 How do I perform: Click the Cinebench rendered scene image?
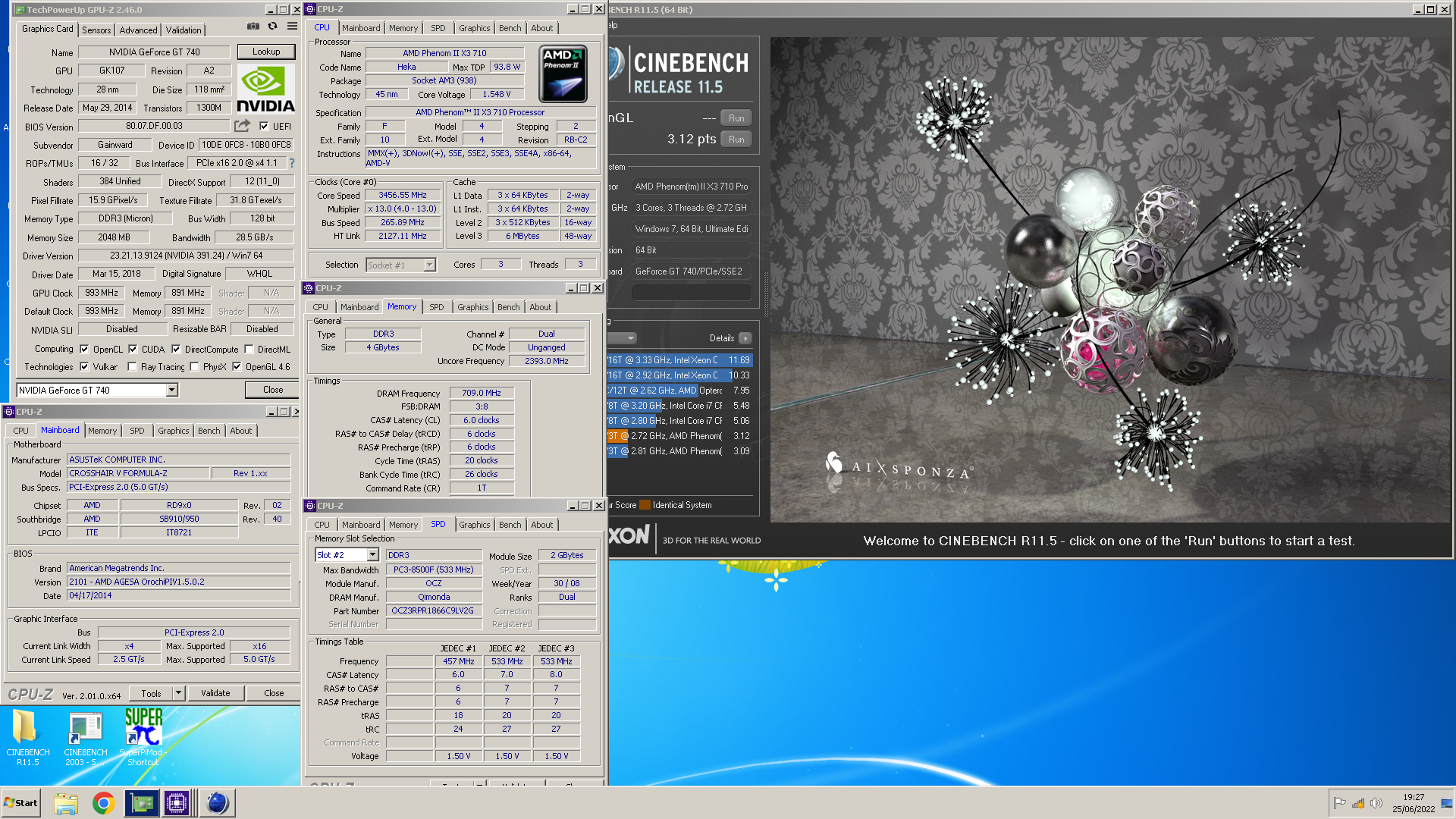pos(1110,280)
